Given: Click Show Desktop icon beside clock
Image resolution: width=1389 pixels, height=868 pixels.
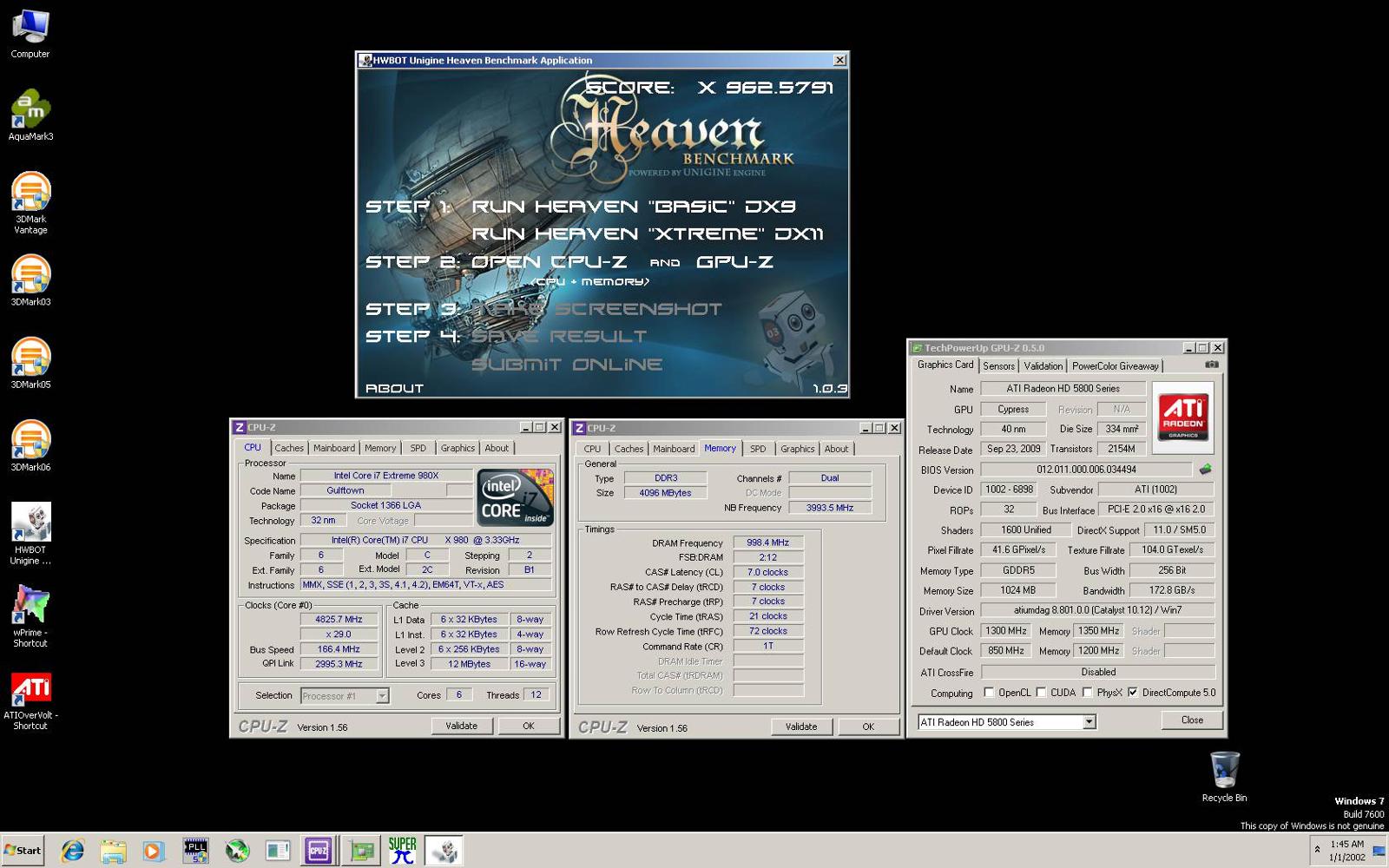Looking at the screenshot, I should 1379,851.
